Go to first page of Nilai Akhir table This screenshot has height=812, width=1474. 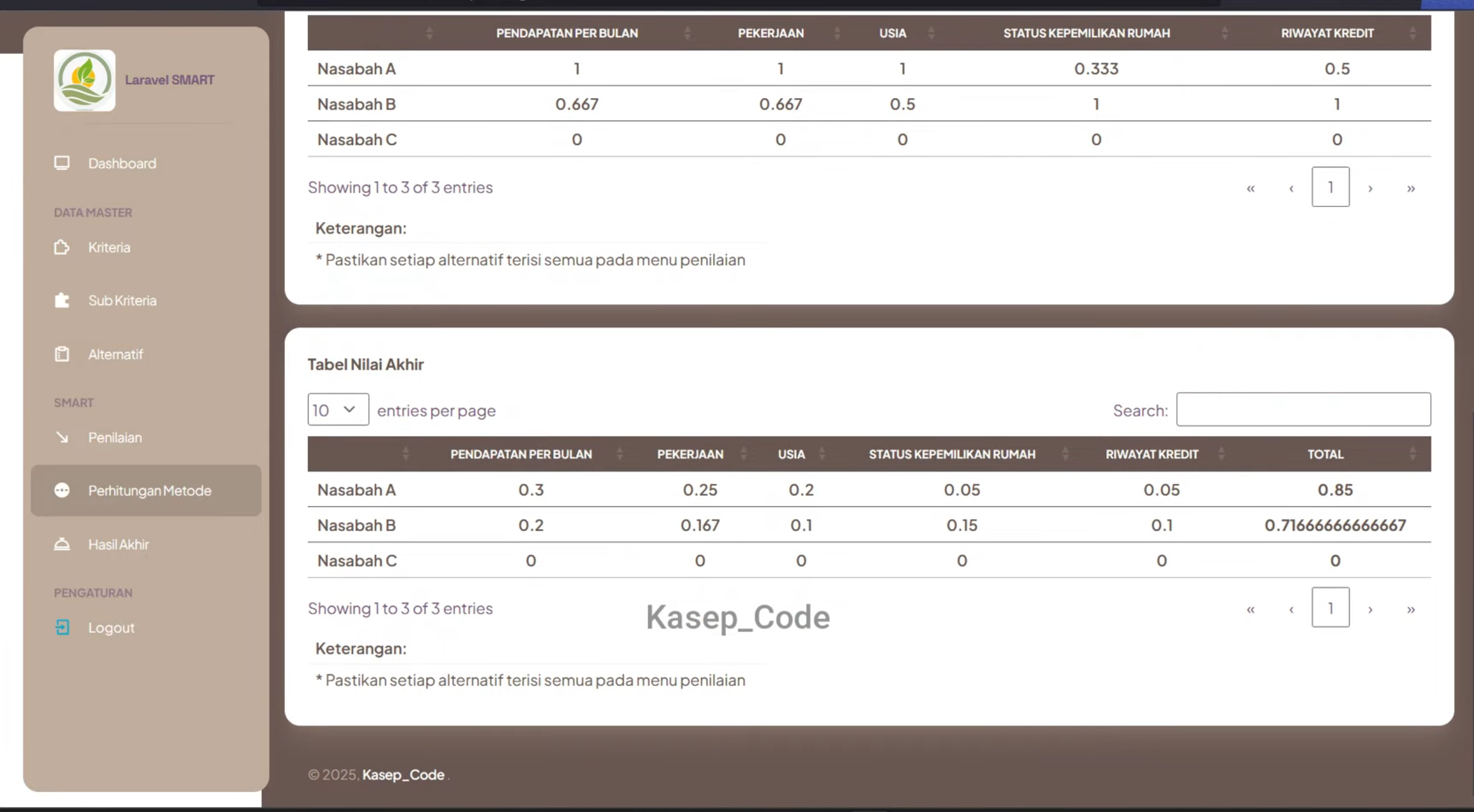coord(1250,608)
